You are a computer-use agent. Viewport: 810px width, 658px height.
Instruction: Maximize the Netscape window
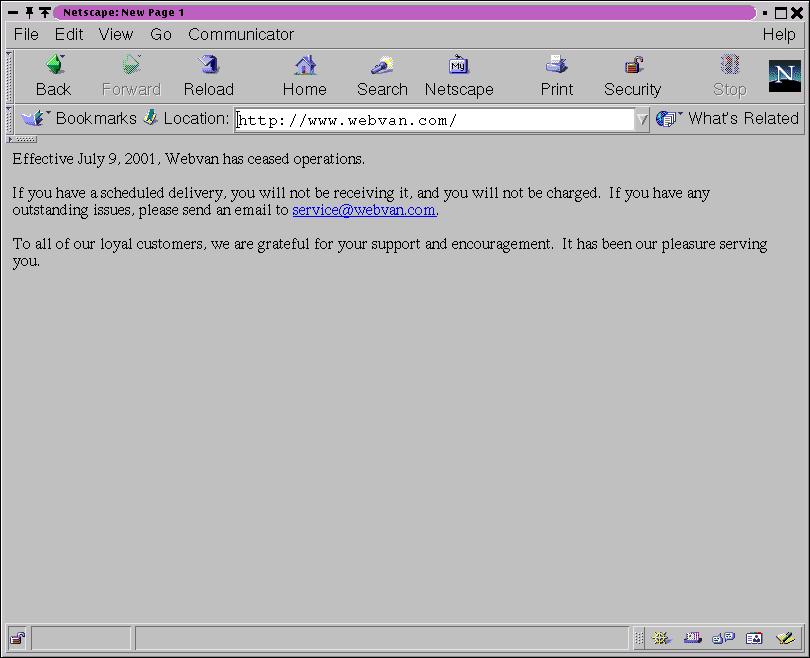click(781, 13)
